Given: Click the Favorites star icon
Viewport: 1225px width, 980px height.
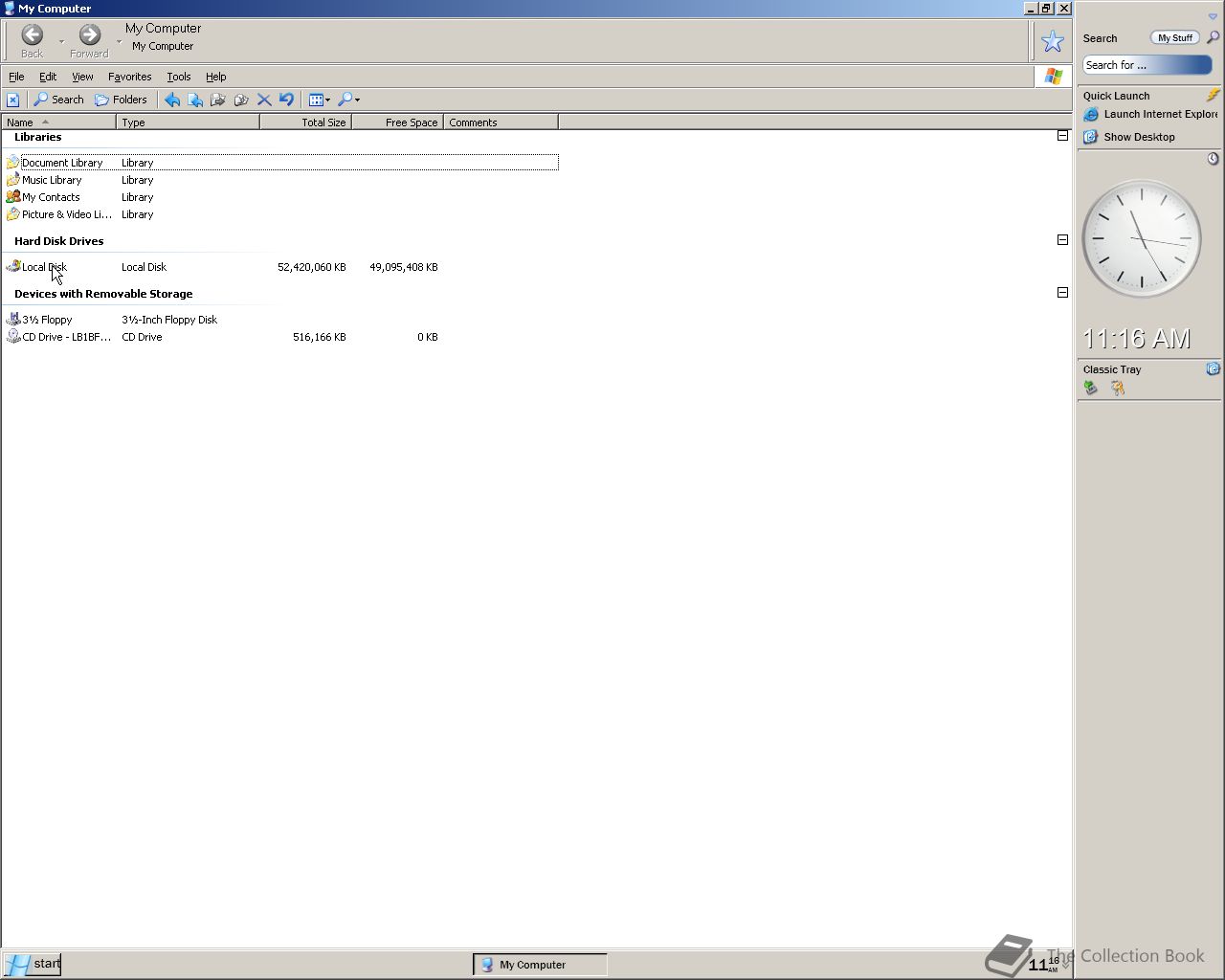Looking at the screenshot, I should (1053, 41).
